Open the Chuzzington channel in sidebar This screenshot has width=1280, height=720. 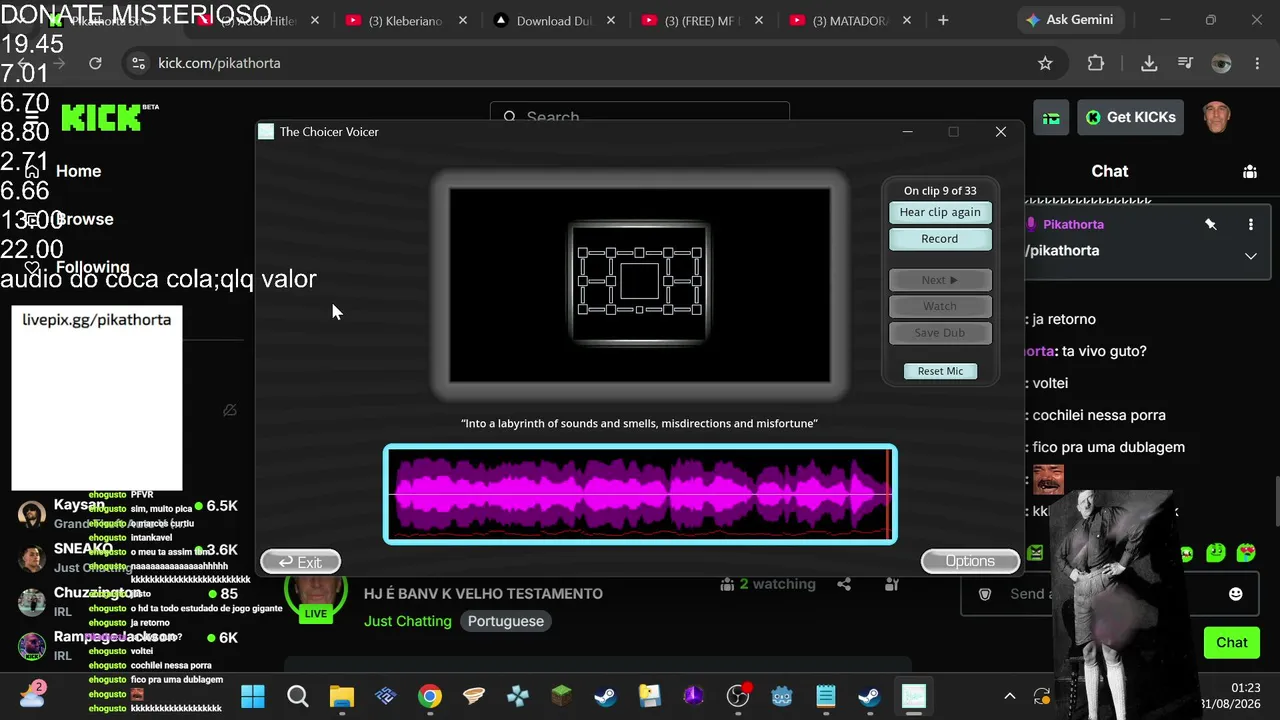click(128, 602)
